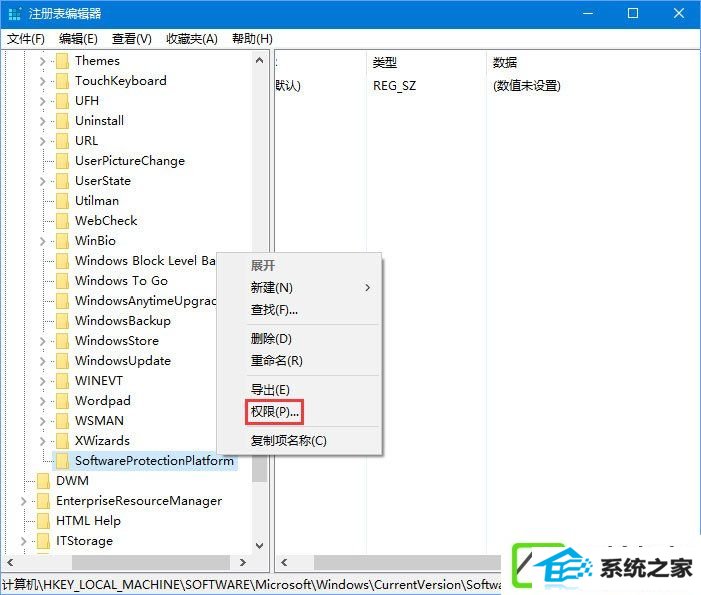Open the 编辑(E) menu

(x=78, y=39)
